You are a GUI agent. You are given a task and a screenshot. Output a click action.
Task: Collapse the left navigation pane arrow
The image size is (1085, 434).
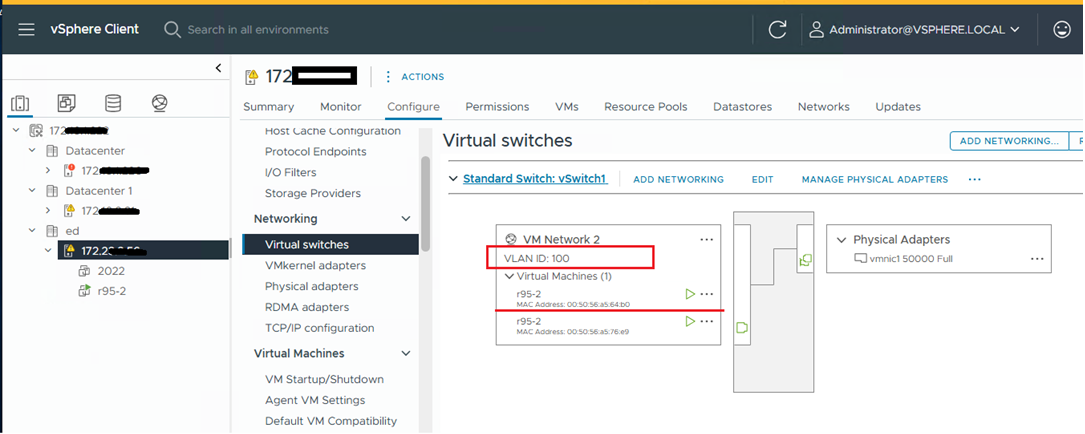pos(219,68)
